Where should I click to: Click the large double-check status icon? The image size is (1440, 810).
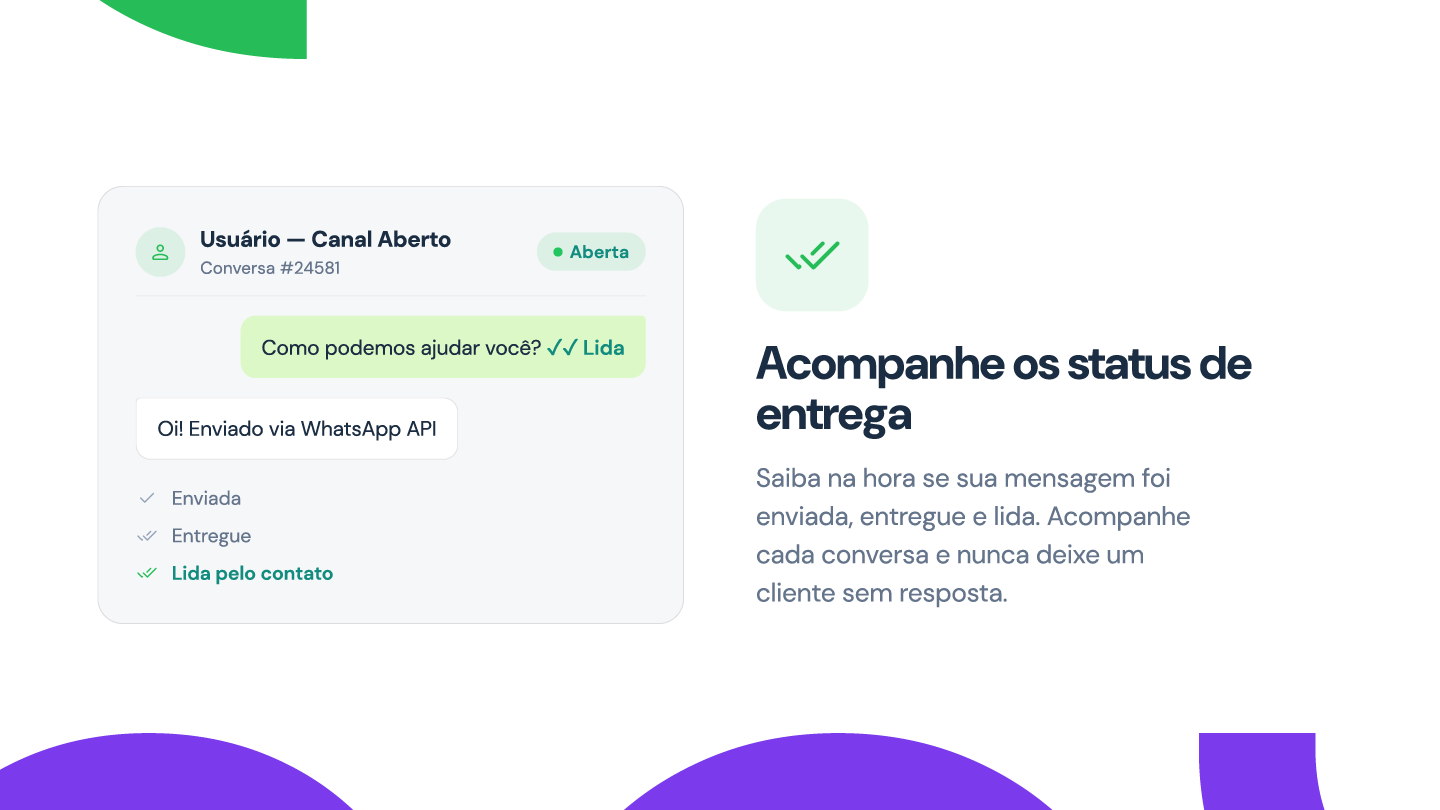[x=812, y=255]
